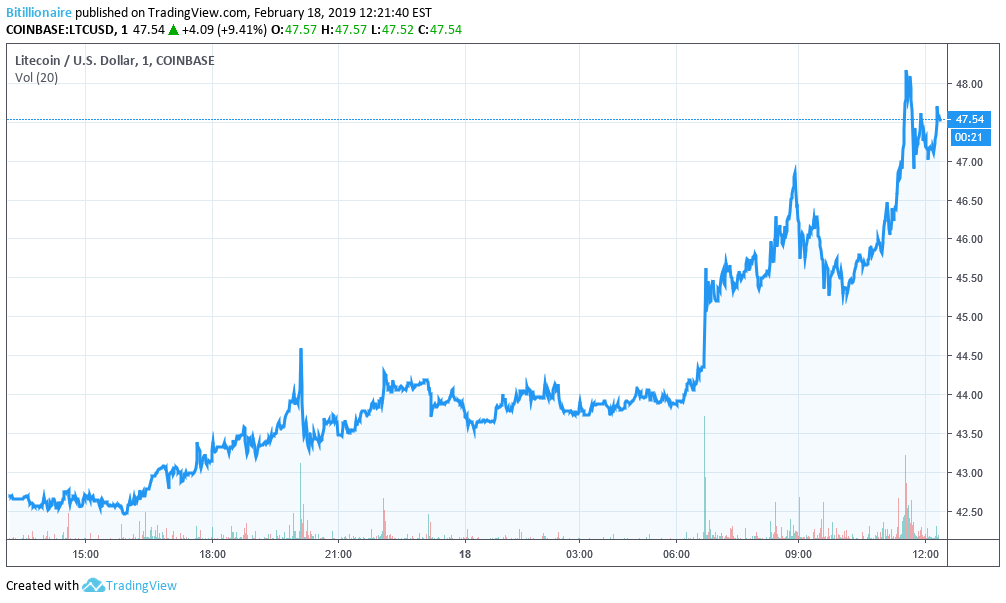Click the 12:00 time axis label
The width and height of the screenshot is (1006, 603).
tap(925, 553)
